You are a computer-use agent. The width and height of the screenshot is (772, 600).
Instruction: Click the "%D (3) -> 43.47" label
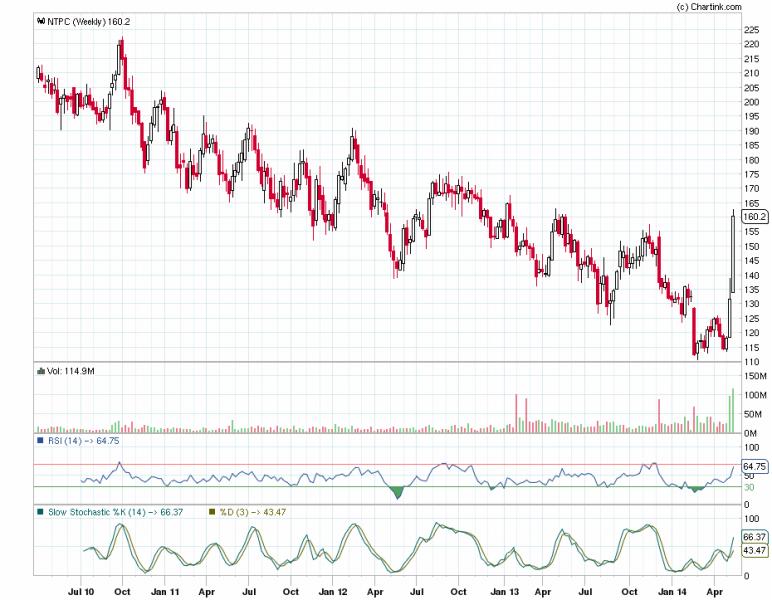pos(253,512)
